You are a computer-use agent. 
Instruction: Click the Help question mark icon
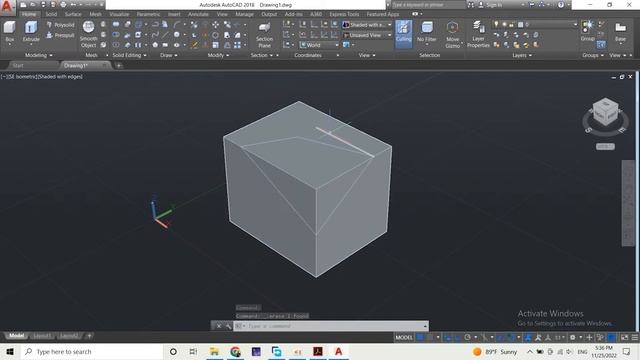pyautogui.click(x=561, y=5)
